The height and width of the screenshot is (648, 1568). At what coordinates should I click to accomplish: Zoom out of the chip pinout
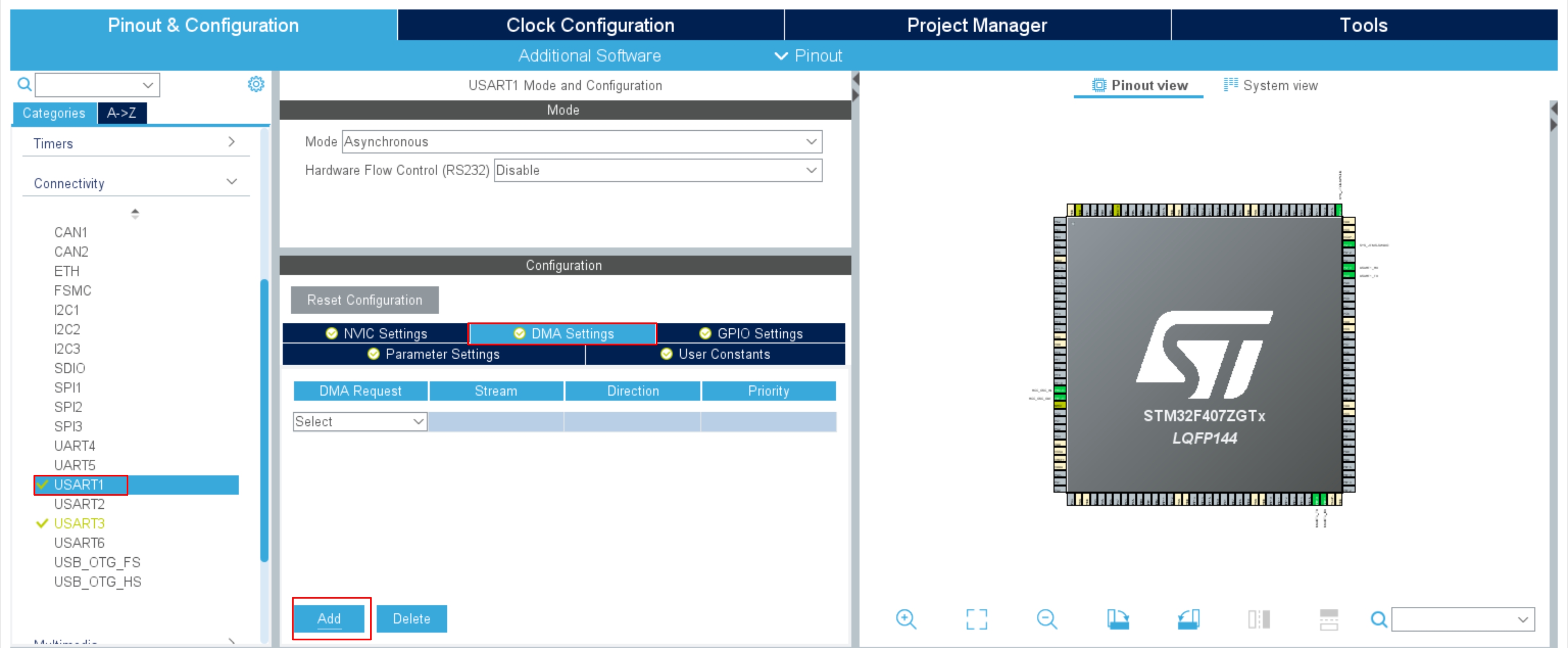click(1046, 619)
